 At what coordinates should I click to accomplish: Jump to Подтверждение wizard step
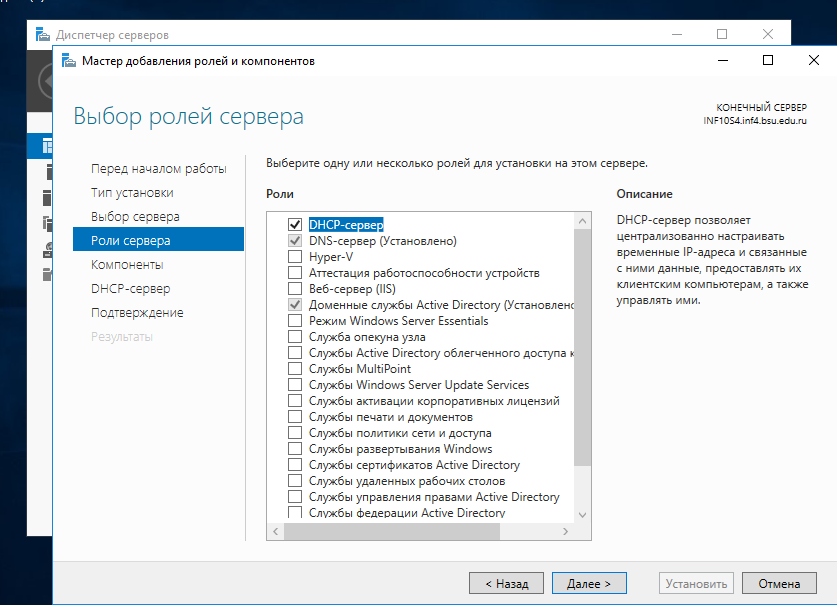pos(137,313)
